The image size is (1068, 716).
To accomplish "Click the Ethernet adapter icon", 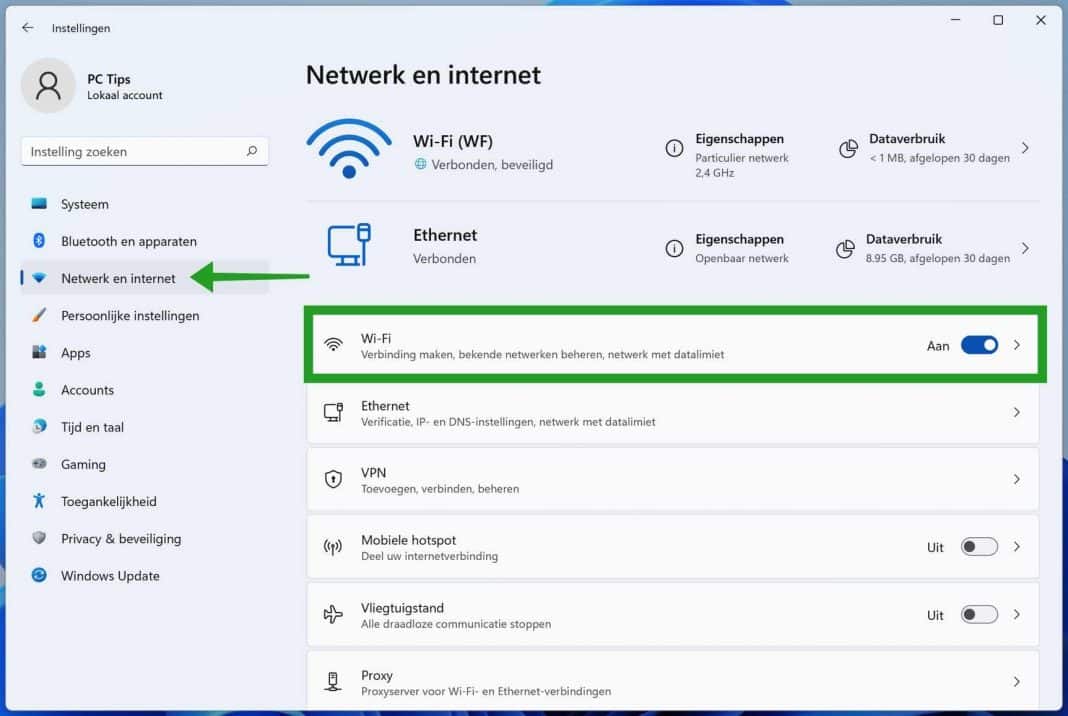I will tap(348, 243).
